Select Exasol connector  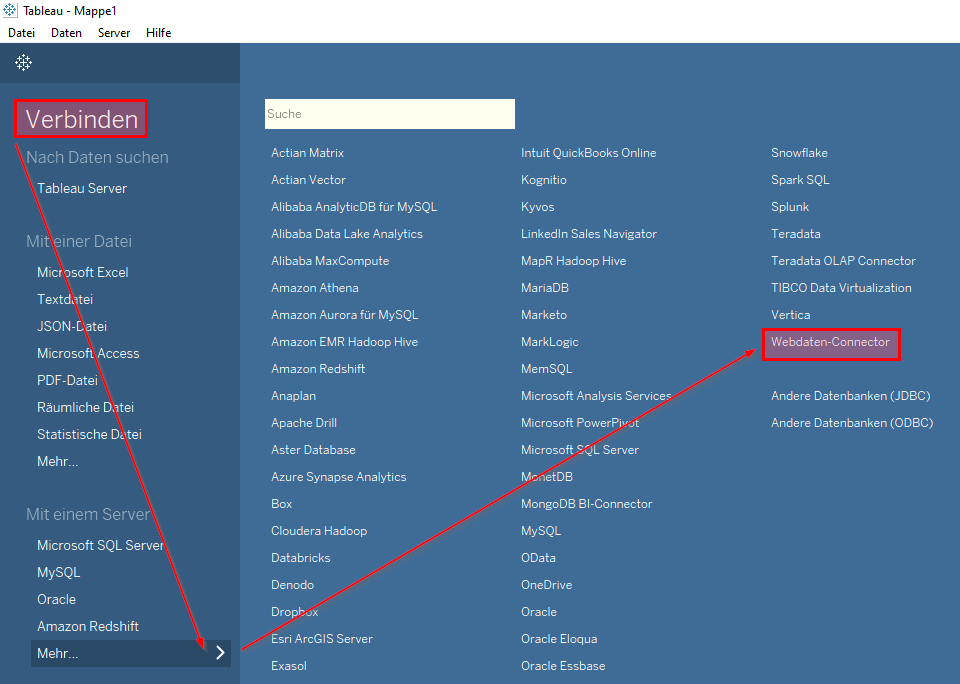(x=289, y=664)
